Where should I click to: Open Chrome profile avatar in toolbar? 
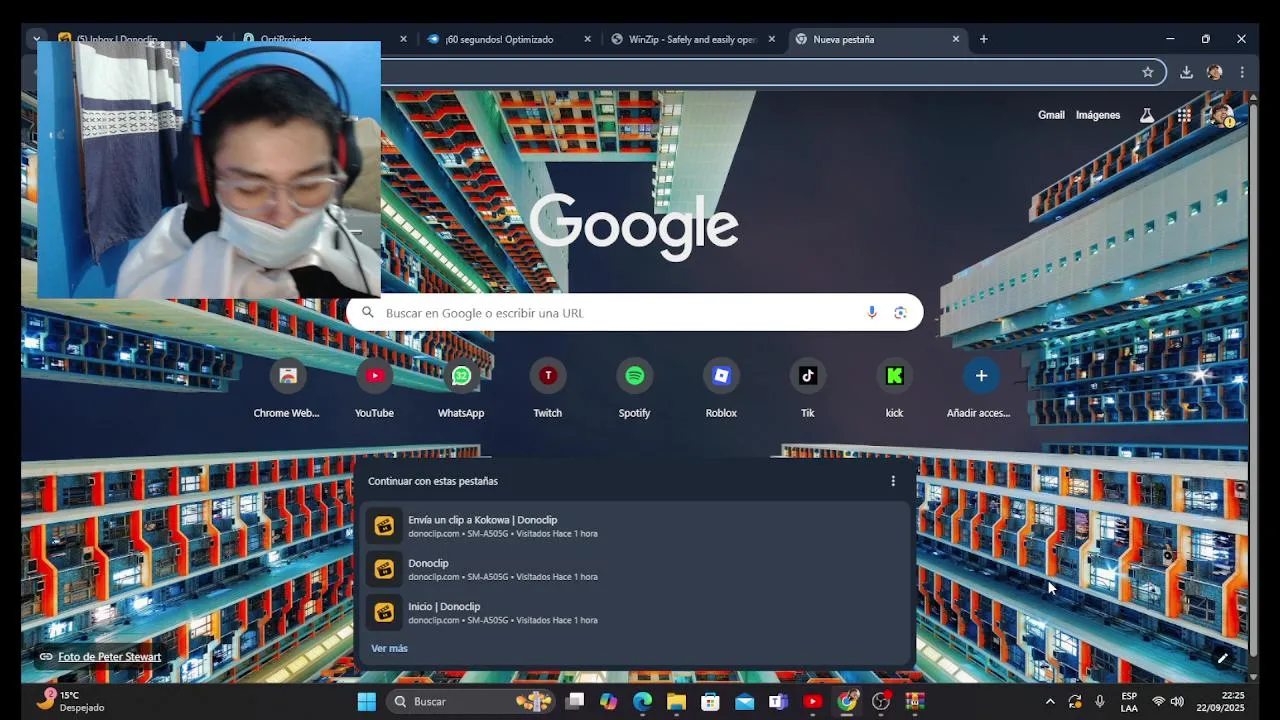(1214, 72)
